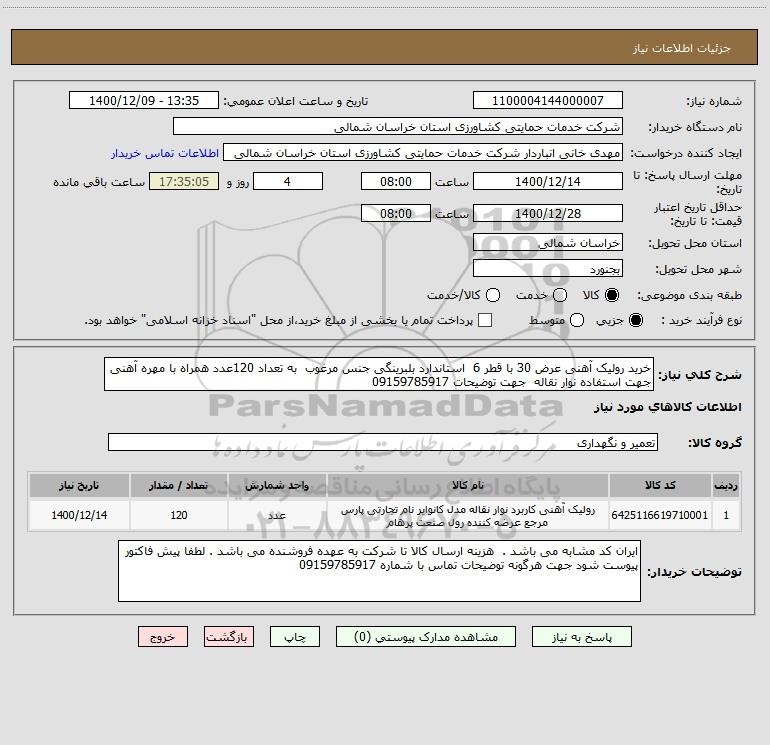
Task: Click the remaining days field showing 4
Action: 288,181
